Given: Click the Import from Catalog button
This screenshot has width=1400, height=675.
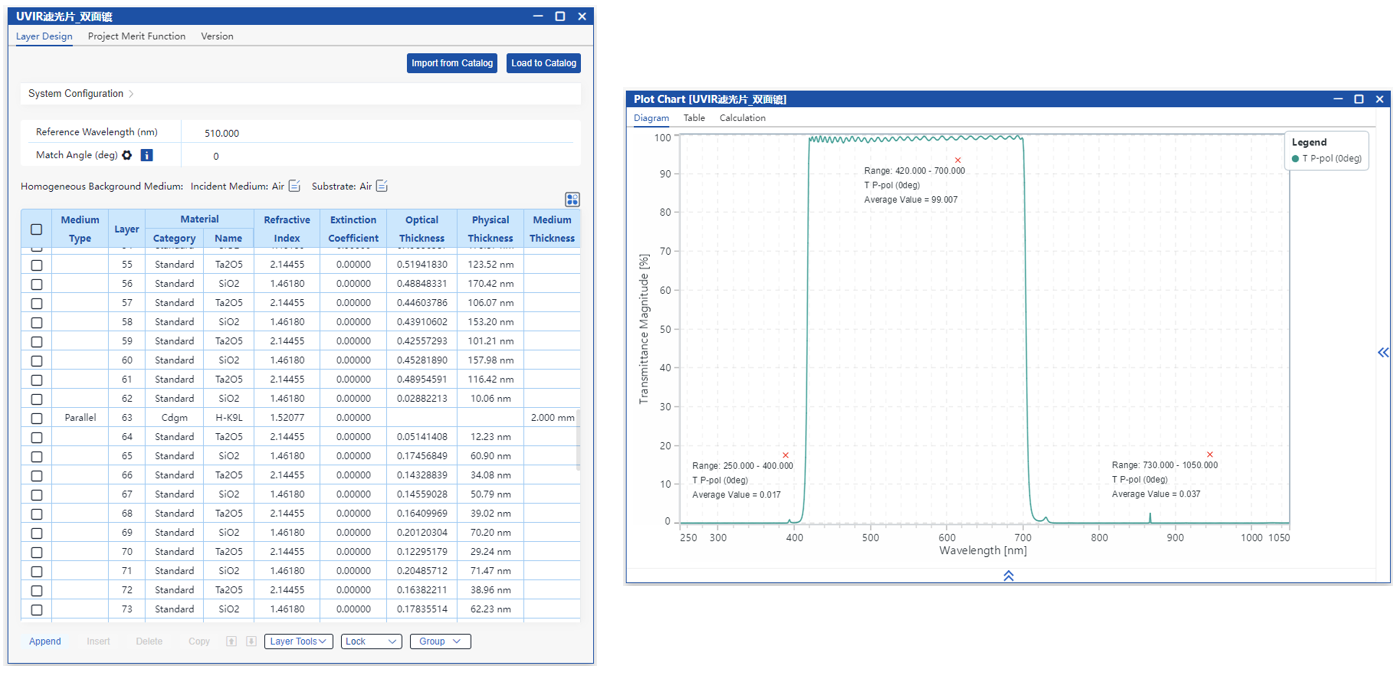Looking at the screenshot, I should point(452,63).
